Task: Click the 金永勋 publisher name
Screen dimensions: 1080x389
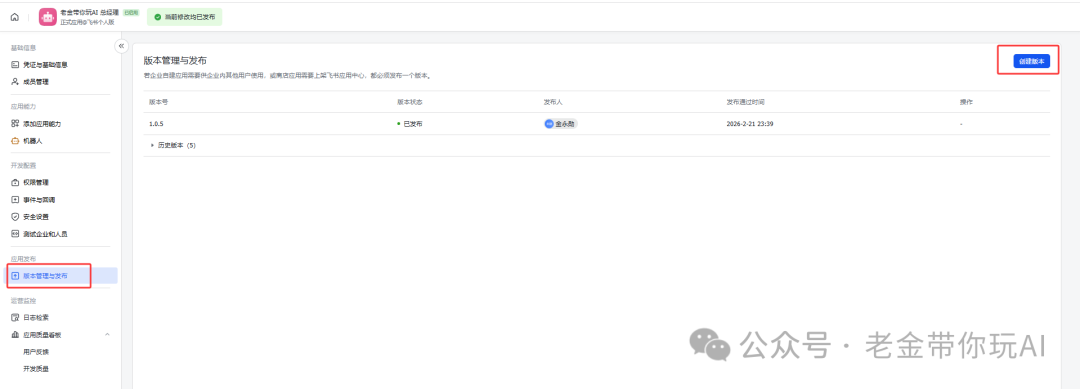Action: (565, 124)
